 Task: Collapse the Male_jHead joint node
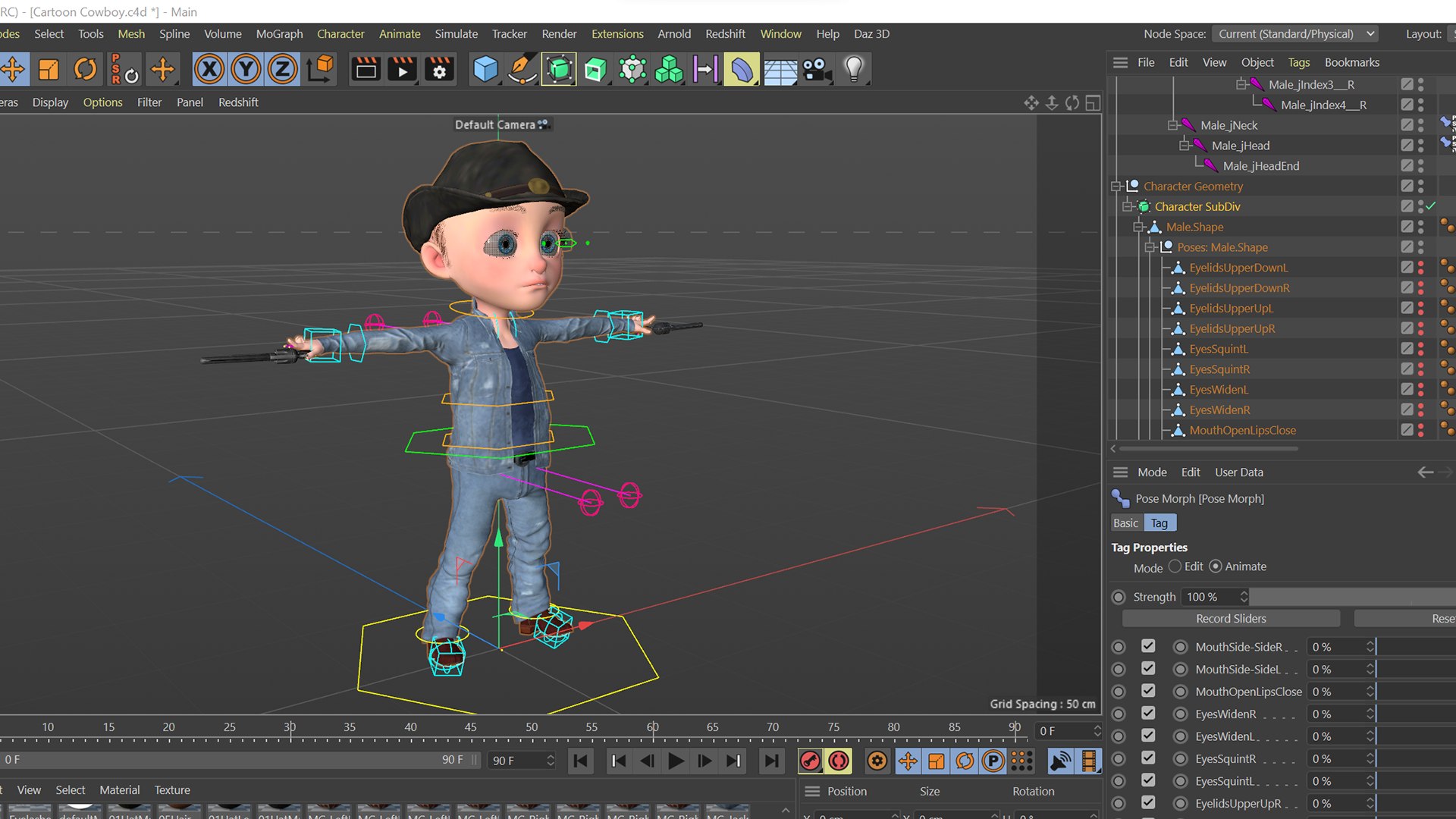coord(1185,146)
